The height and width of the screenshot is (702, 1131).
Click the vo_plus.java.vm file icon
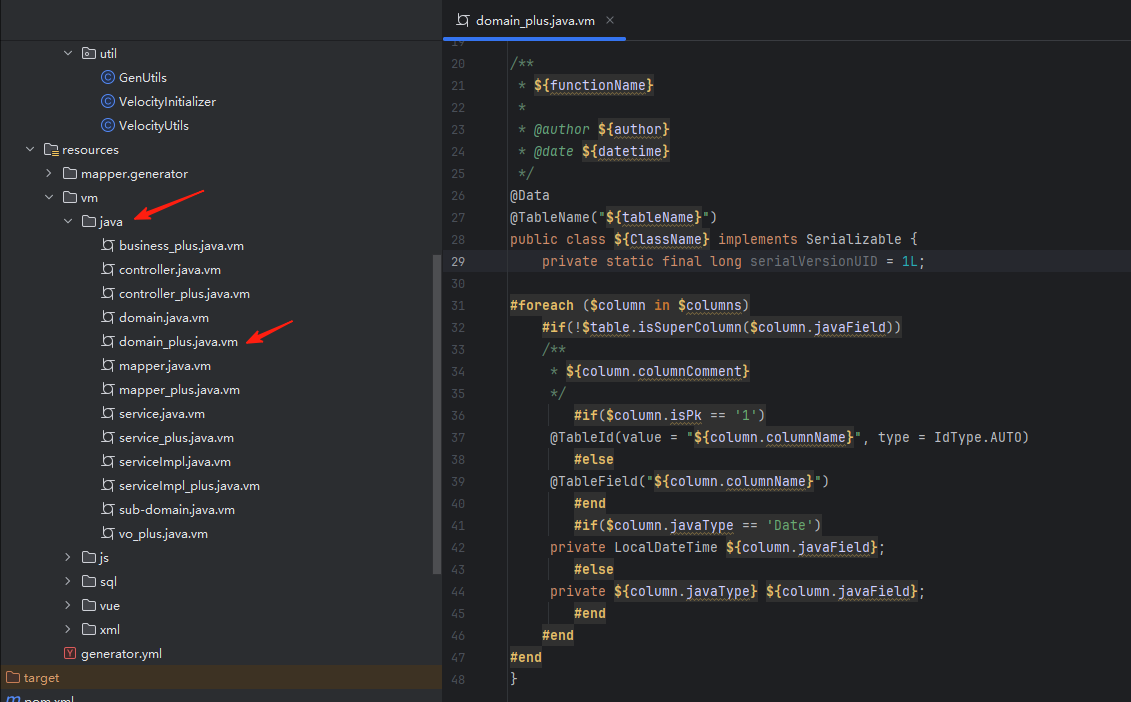(107, 533)
